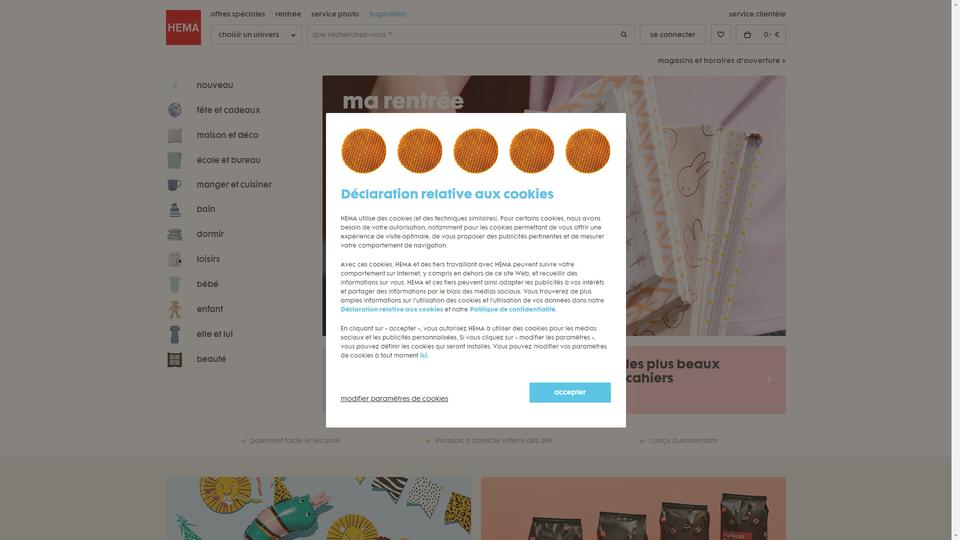Image resolution: width=960 pixels, height=540 pixels.
Task: Click the enfant teddy bear icon
Action: pyautogui.click(x=174, y=309)
